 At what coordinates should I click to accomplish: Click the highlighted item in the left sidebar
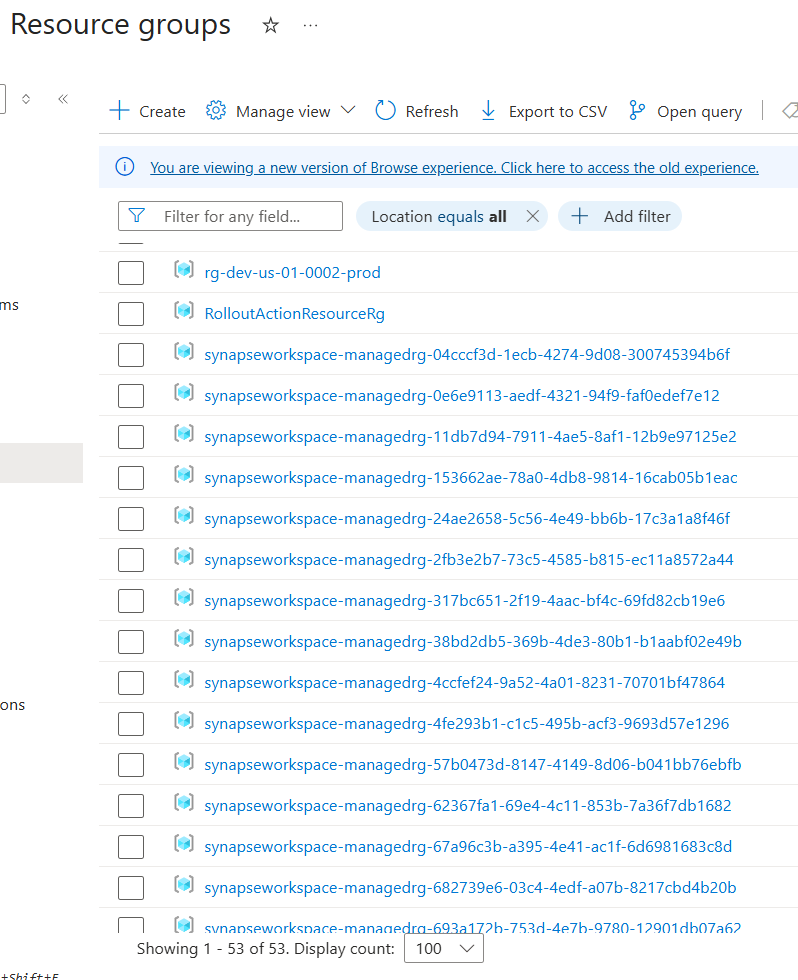click(41, 462)
